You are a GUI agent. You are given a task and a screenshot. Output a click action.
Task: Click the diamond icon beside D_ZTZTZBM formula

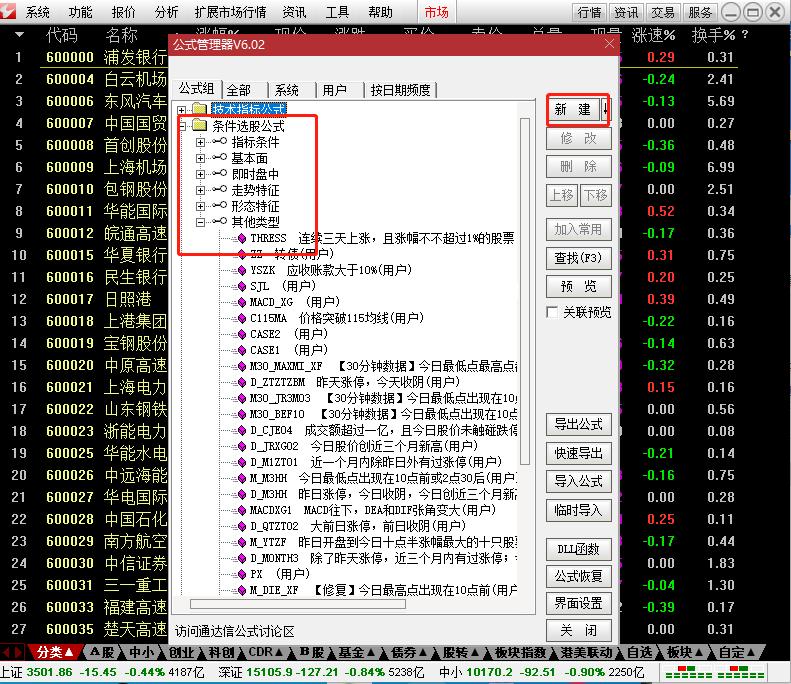[242, 382]
